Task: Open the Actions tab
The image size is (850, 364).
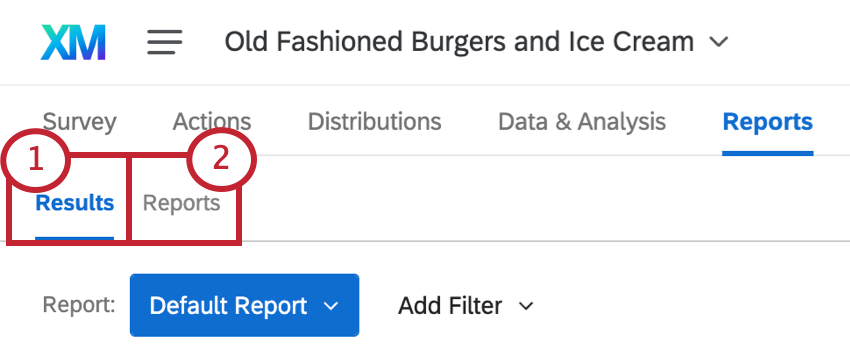Action: [212, 122]
